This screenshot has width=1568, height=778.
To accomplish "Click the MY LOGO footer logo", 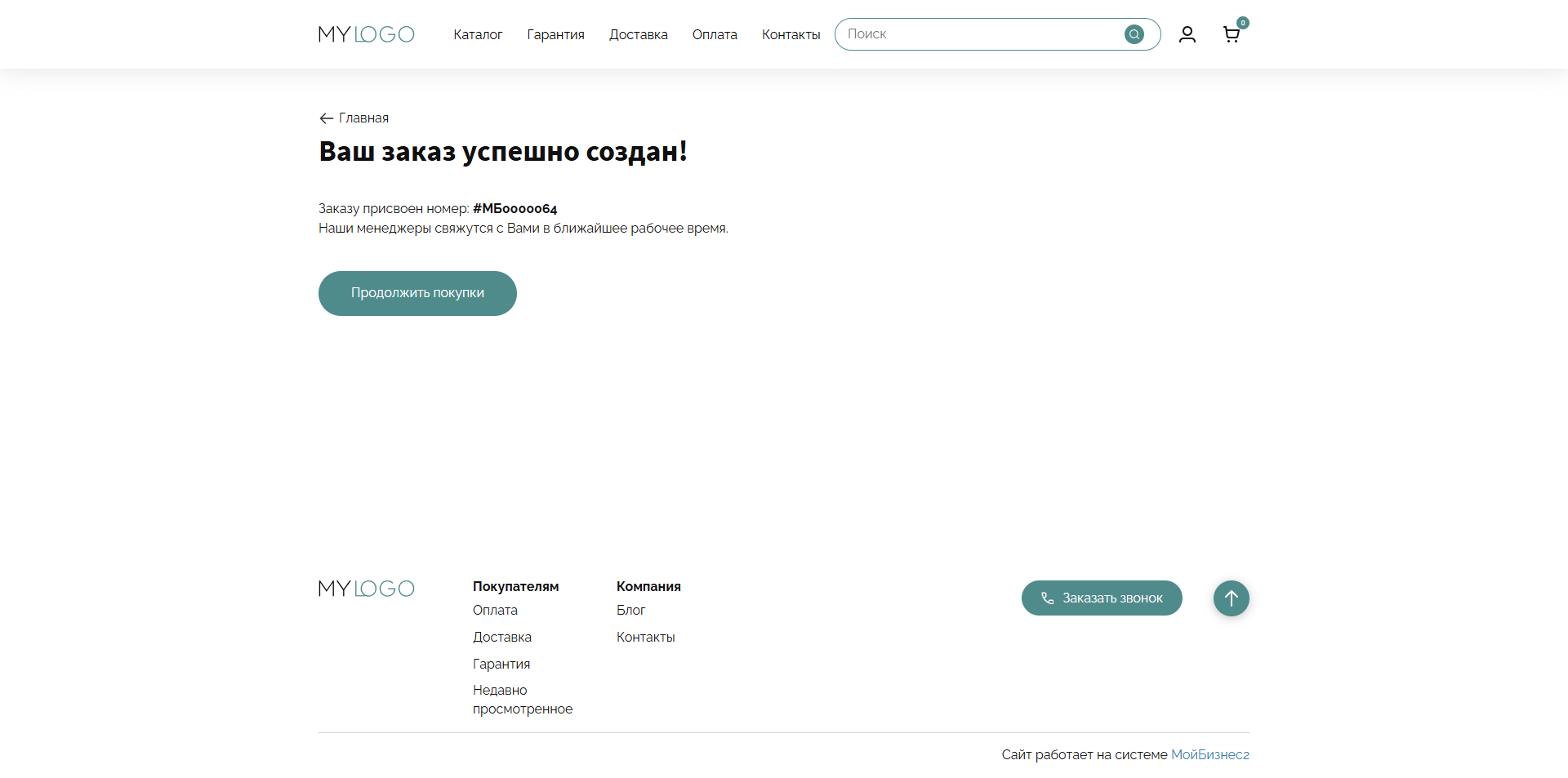I will [x=366, y=589].
